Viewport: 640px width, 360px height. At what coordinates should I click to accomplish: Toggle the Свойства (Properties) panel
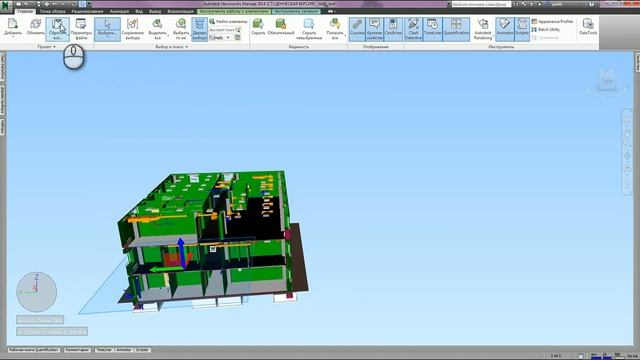click(393, 29)
